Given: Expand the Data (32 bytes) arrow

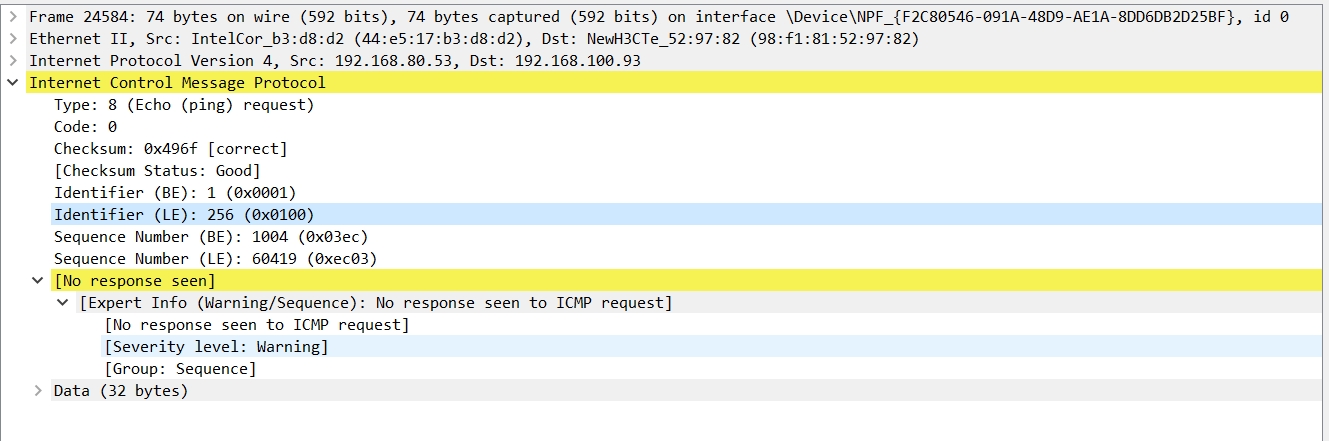Looking at the screenshot, I should pos(37,391).
